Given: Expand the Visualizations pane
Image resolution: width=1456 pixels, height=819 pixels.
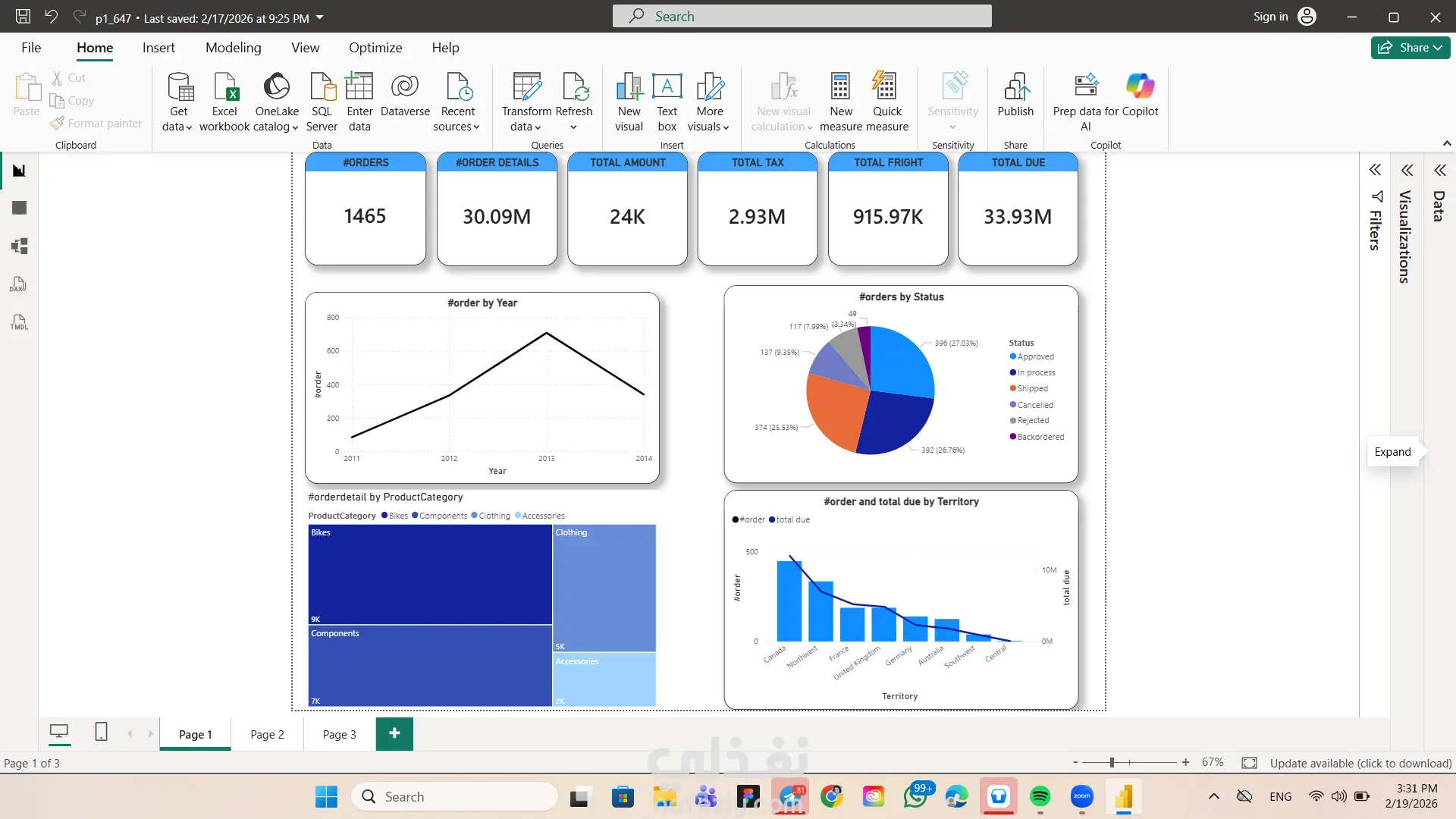Looking at the screenshot, I should (1407, 170).
